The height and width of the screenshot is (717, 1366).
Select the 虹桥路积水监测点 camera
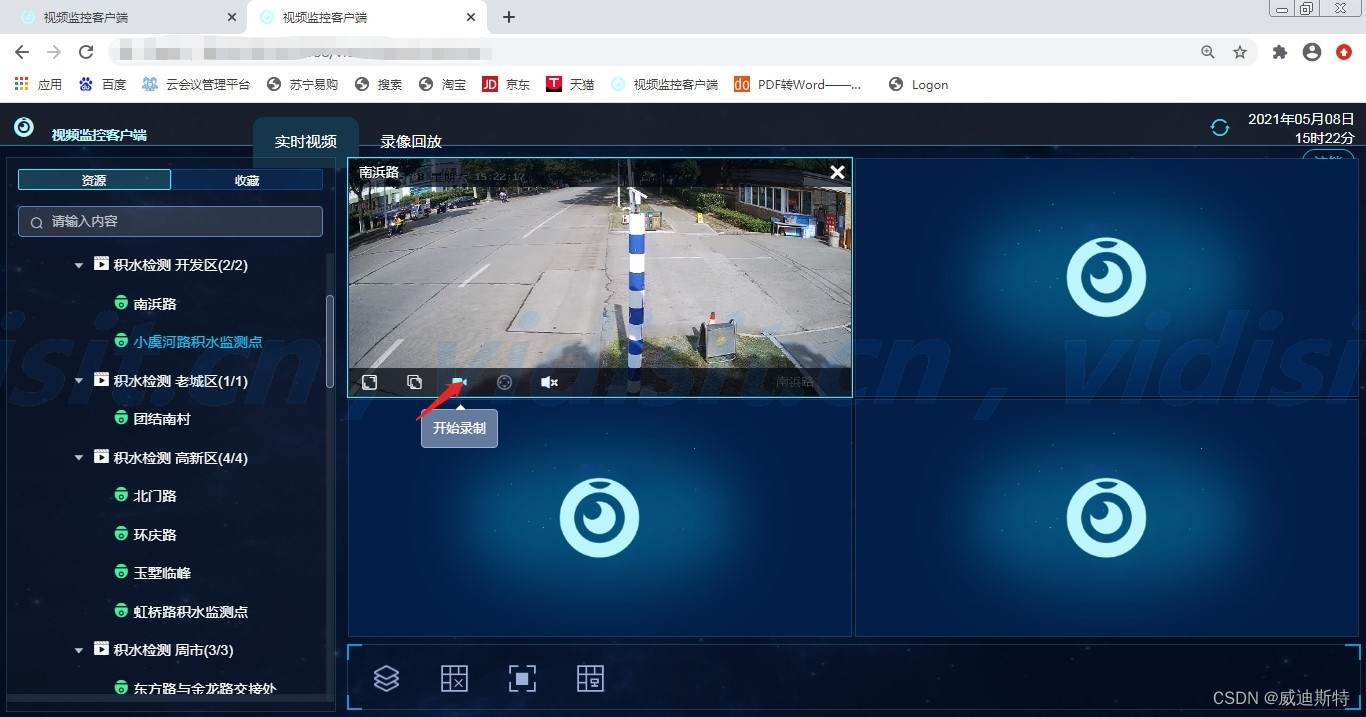191,611
